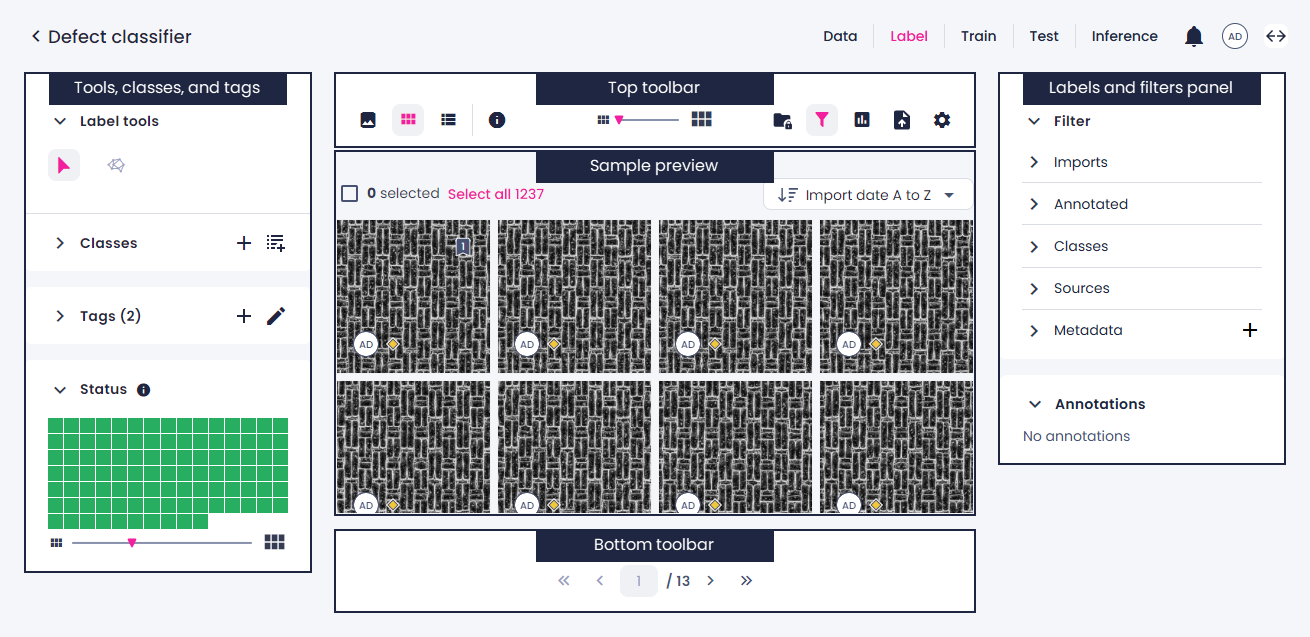Image resolution: width=1310 pixels, height=637 pixels.
Task: Go back using the arrow beside Defect classifier
Action: point(36,37)
